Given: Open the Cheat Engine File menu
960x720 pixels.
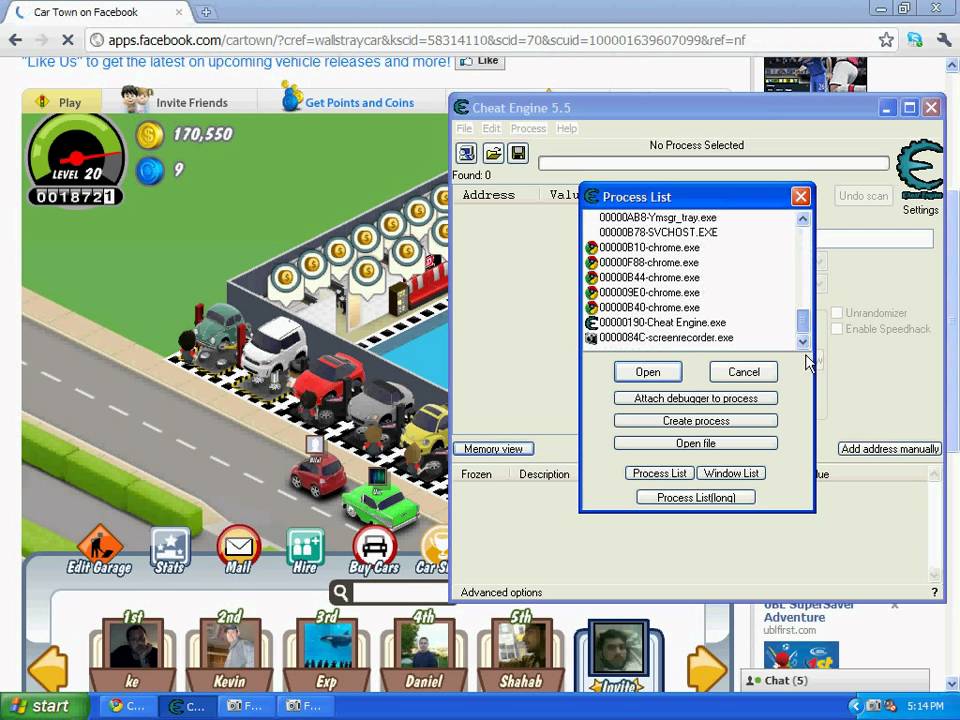Looking at the screenshot, I should 465,128.
